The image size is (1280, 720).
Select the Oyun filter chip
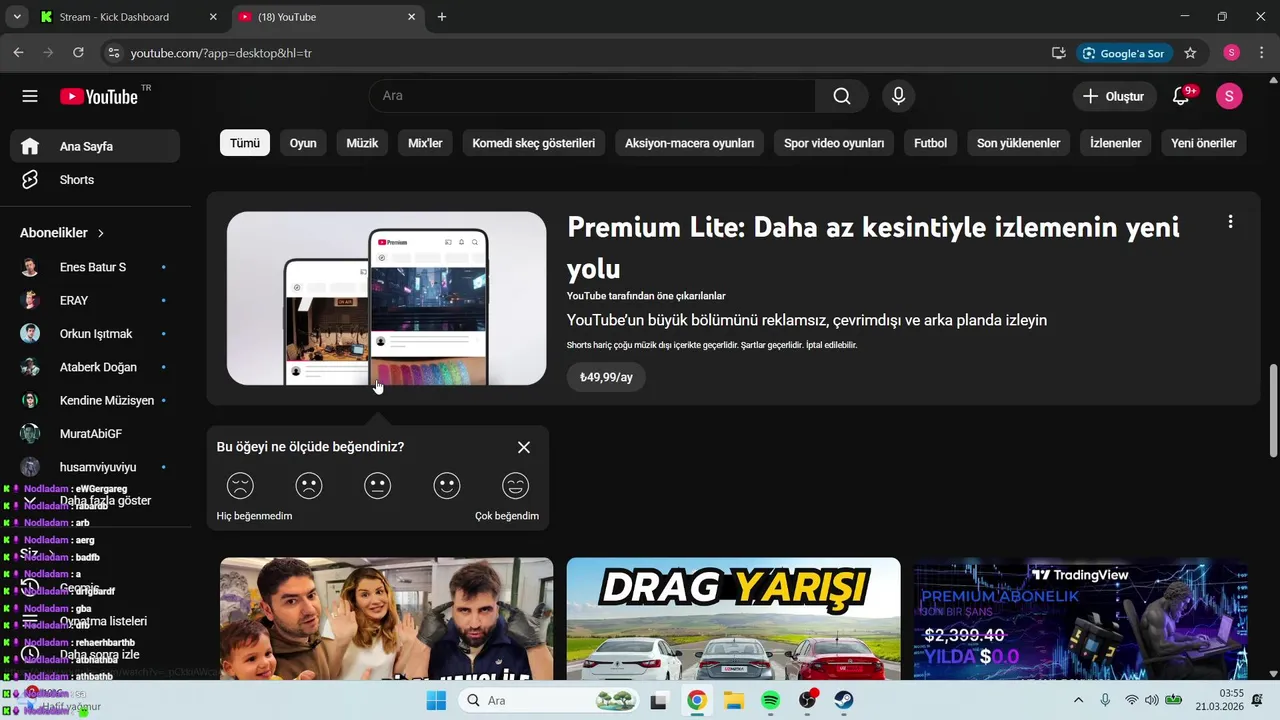pos(303,143)
